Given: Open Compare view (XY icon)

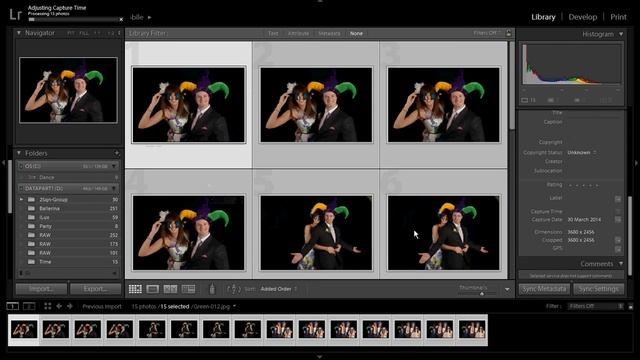Looking at the screenshot, I should [x=170, y=289].
